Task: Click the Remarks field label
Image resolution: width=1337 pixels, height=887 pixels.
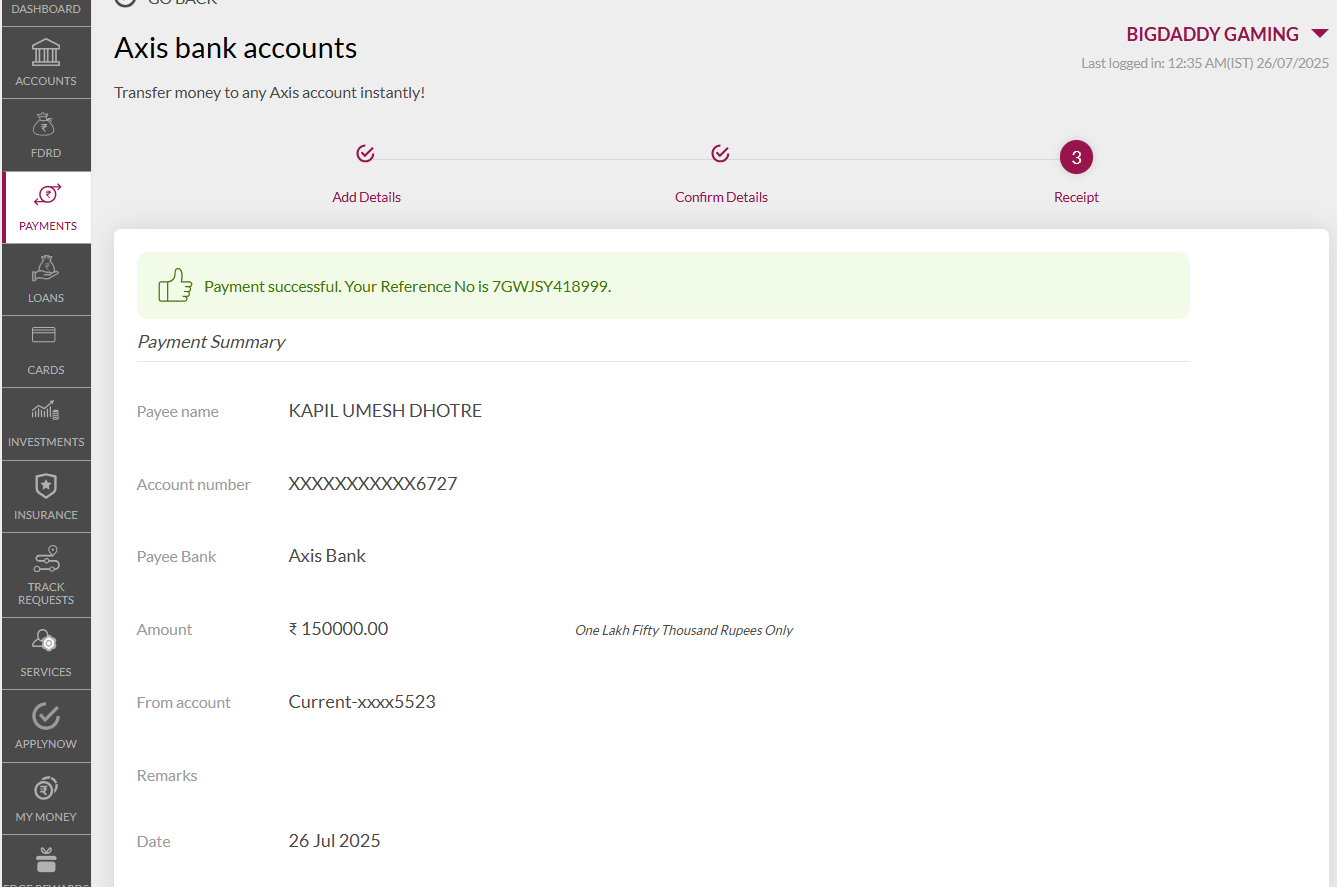Action: point(167,775)
